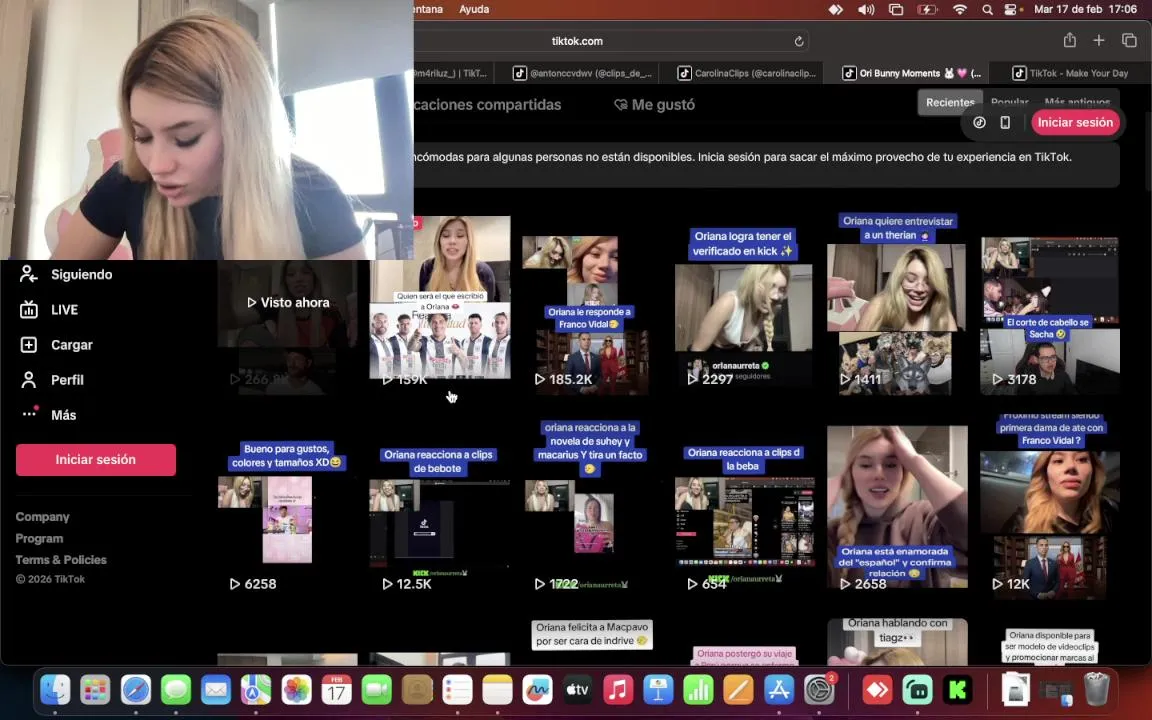Click the Safari share icon
The height and width of the screenshot is (720, 1152).
pyautogui.click(x=1070, y=40)
